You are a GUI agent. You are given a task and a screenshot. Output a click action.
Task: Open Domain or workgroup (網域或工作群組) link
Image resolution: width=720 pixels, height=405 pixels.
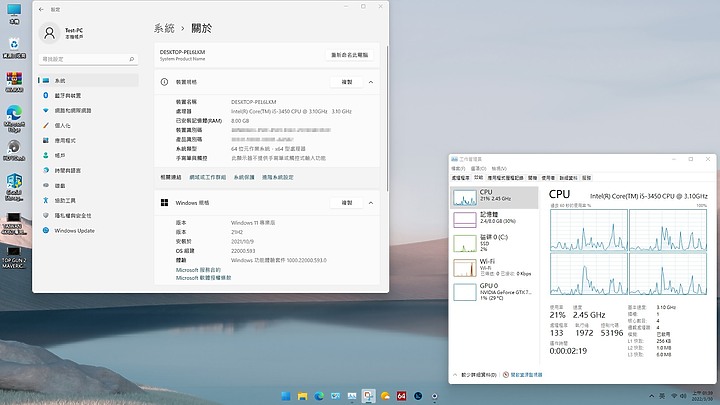click(x=208, y=177)
